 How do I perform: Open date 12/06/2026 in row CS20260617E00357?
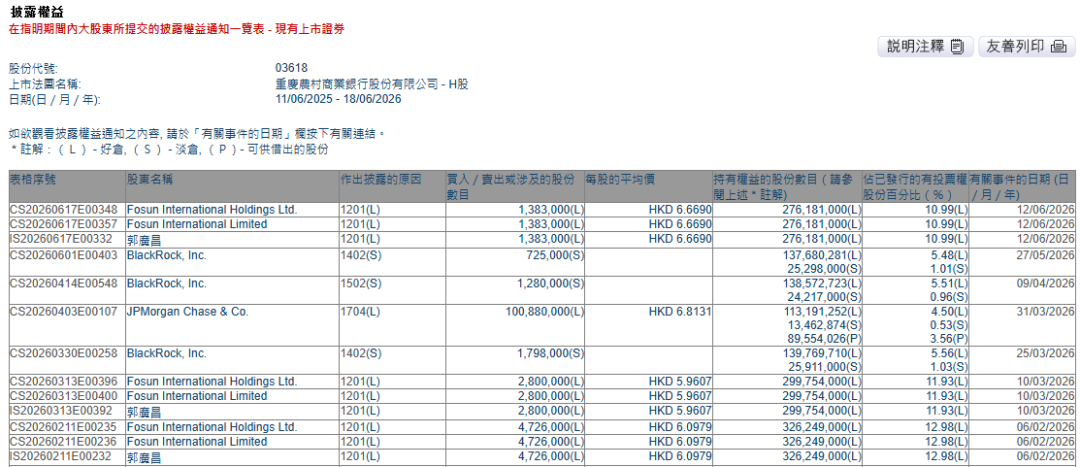(x=1045, y=224)
